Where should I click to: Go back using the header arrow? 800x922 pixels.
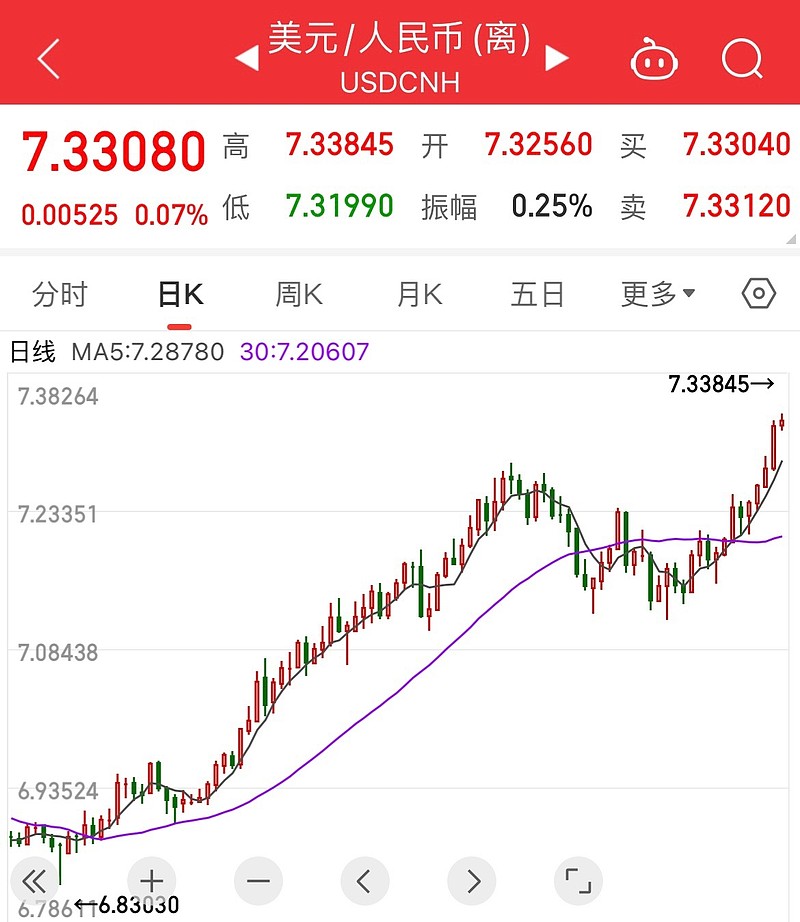point(49,59)
